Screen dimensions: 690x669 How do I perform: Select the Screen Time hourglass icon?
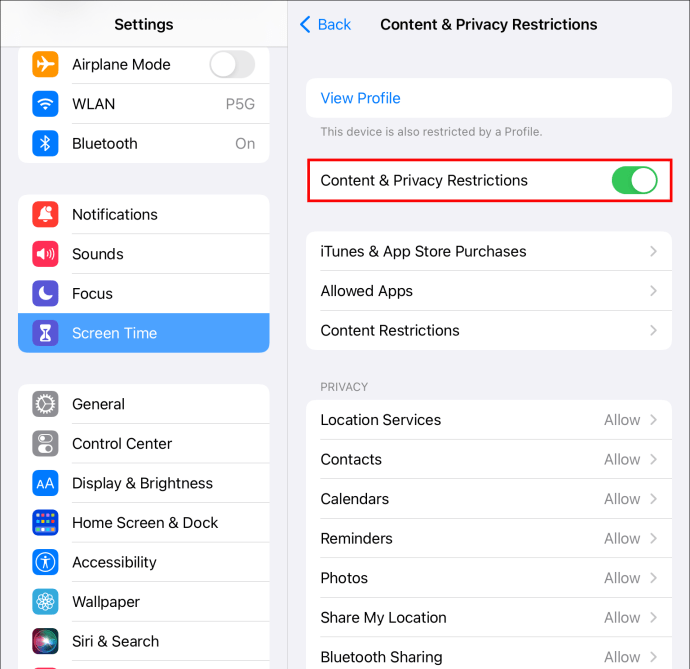click(45, 333)
